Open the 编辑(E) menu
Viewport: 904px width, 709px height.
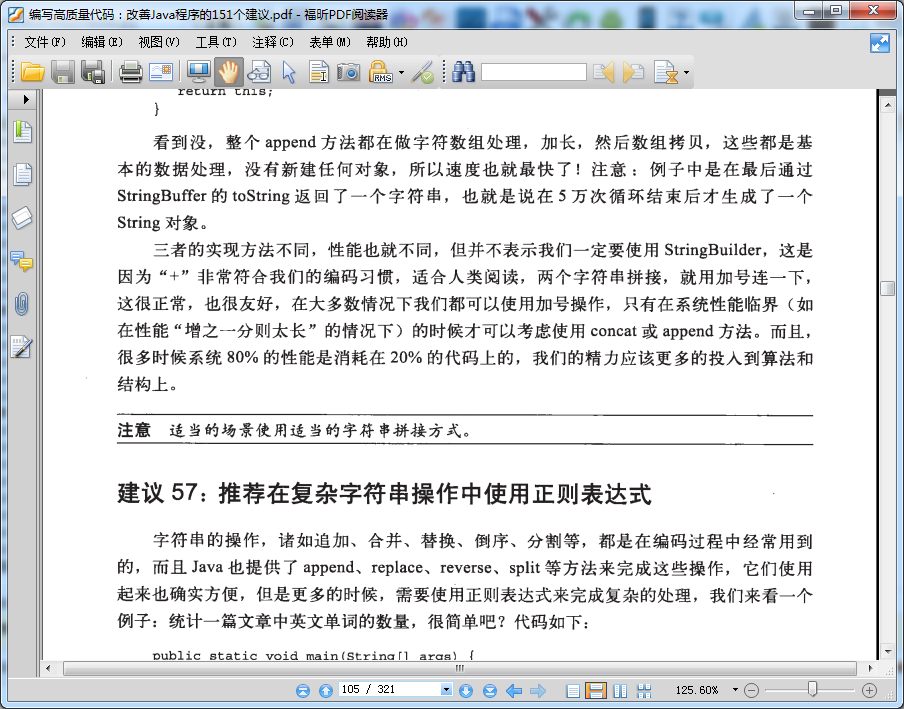pos(101,42)
